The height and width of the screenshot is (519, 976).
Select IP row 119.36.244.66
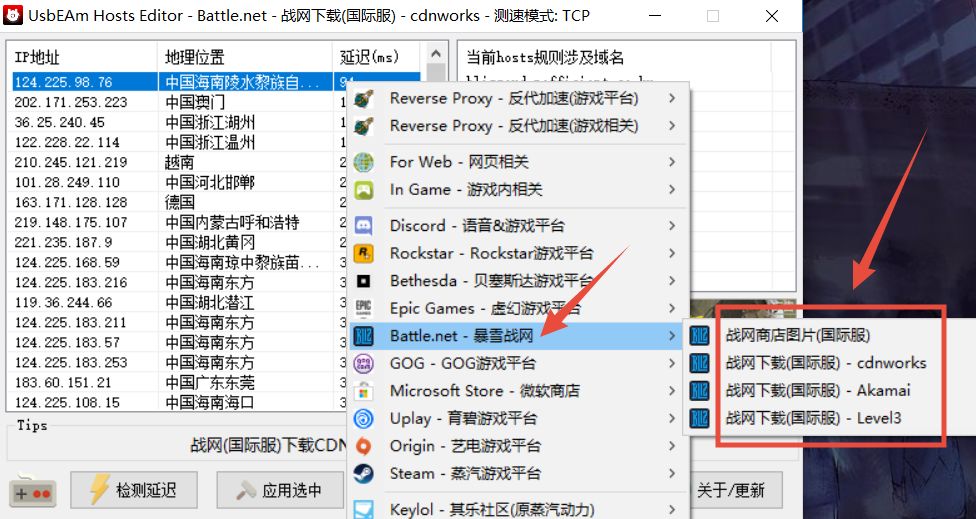click(x=179, y=302)
